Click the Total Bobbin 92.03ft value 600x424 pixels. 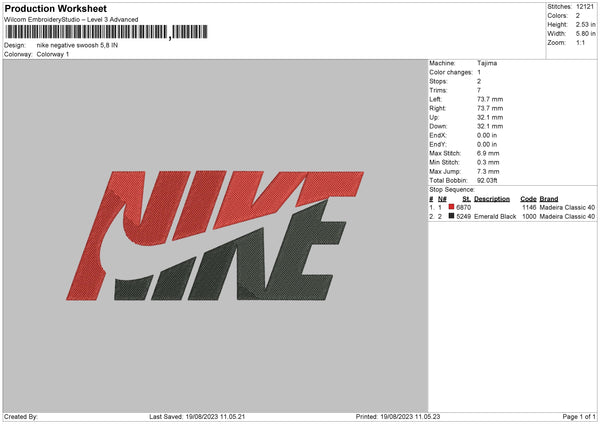point(487,181)
